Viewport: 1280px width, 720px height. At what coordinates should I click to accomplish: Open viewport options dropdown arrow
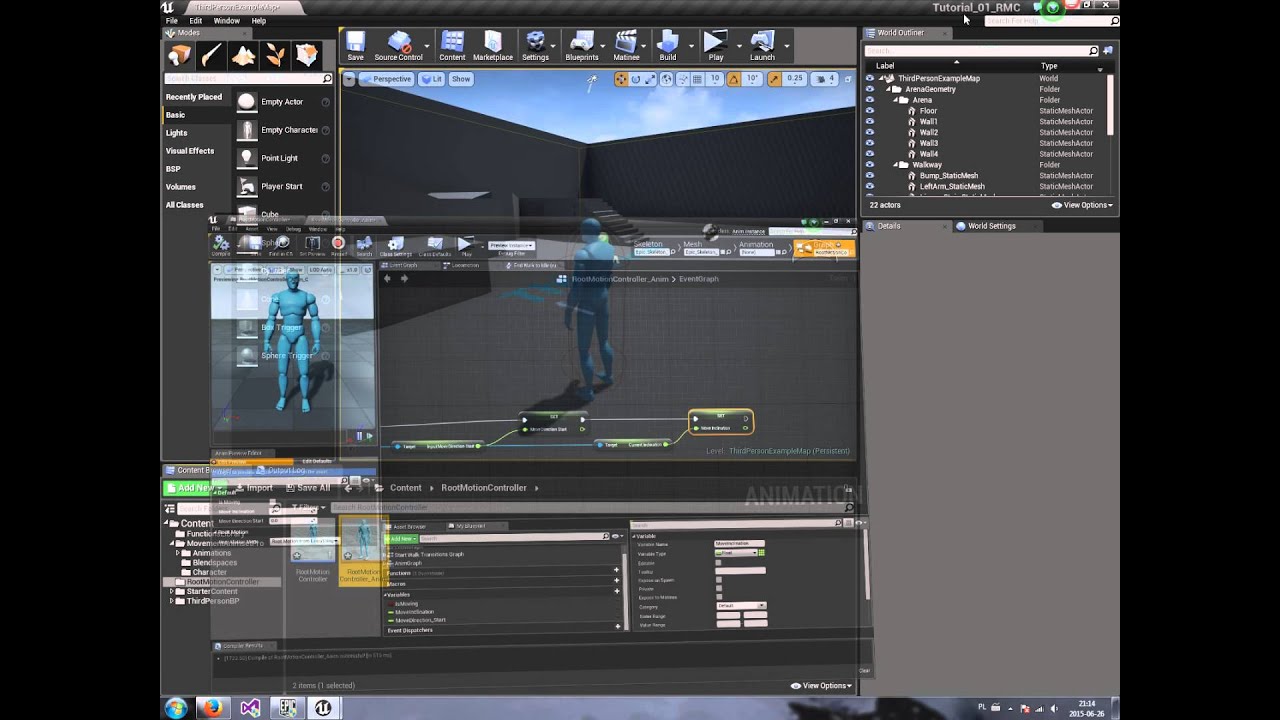349,79
